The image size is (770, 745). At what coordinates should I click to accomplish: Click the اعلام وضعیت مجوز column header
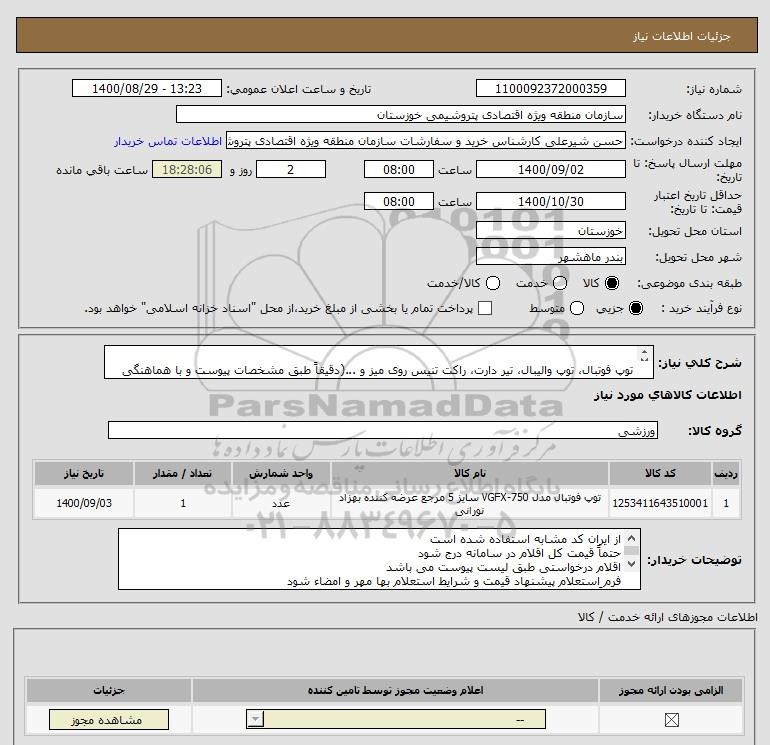(x=395, y=690)
